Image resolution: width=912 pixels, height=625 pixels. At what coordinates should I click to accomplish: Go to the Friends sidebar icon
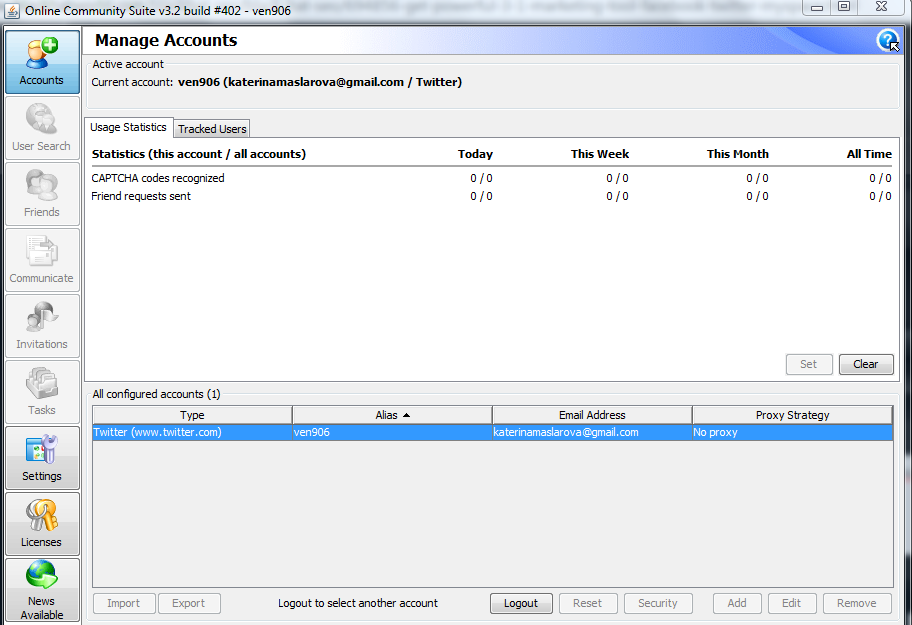(42, 194)
